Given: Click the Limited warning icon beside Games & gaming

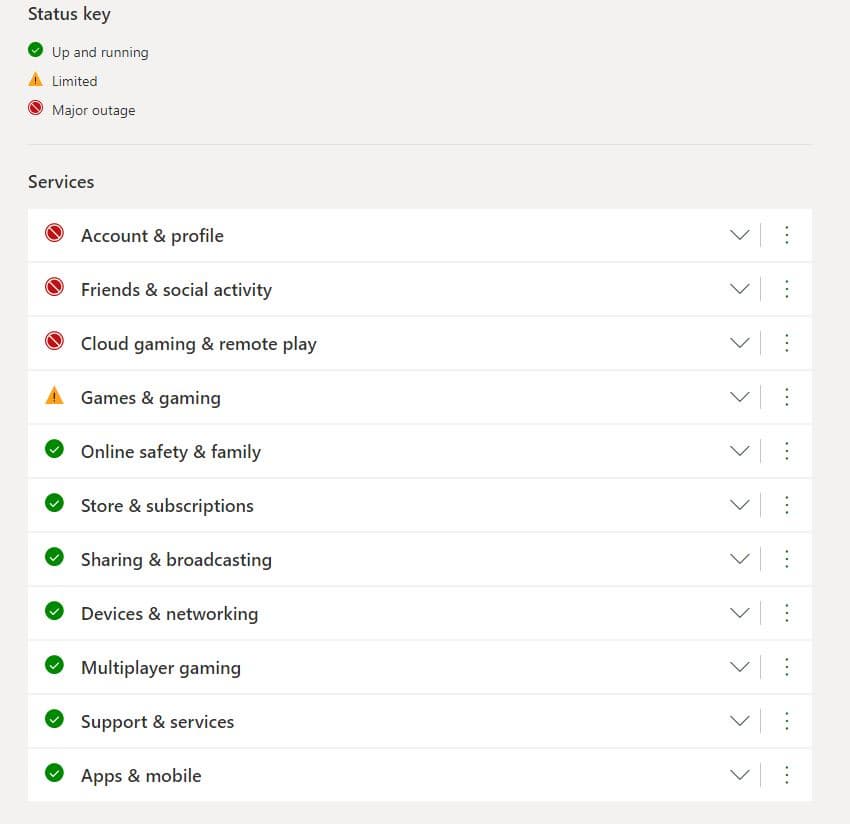Looking at the screenshot, I should click(54, 396).
